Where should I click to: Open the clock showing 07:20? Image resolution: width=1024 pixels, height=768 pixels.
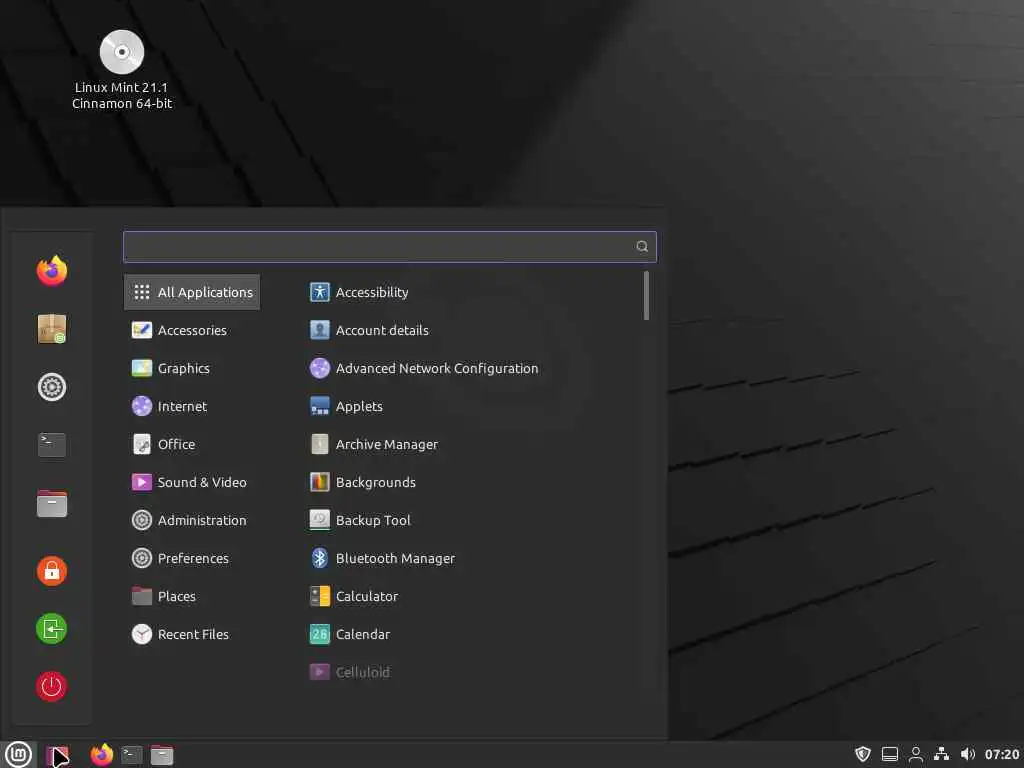[x=1002, y=754]
